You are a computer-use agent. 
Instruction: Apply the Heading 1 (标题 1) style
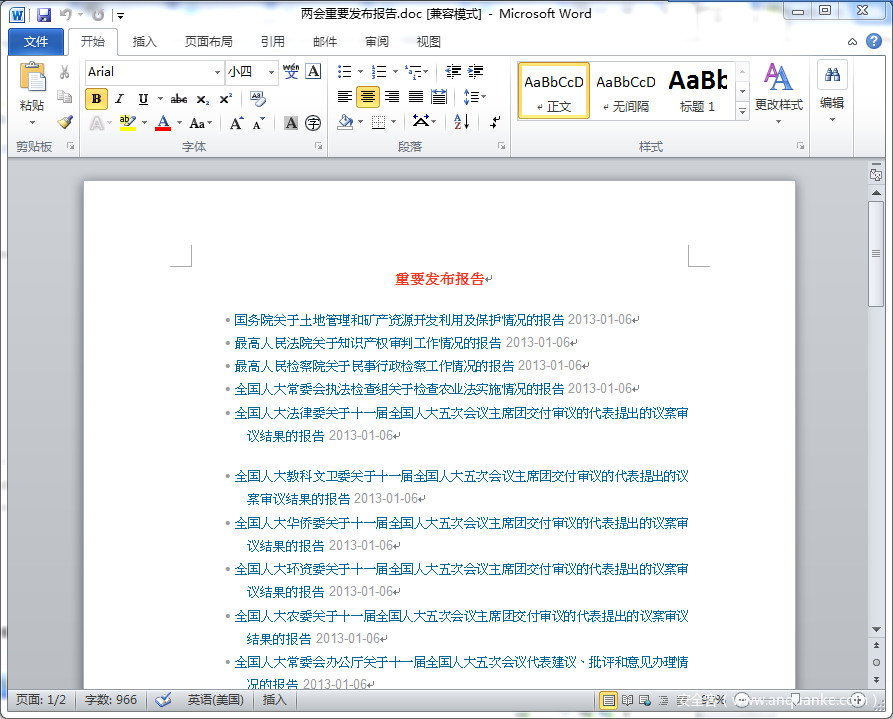click(x=698, y=90)
